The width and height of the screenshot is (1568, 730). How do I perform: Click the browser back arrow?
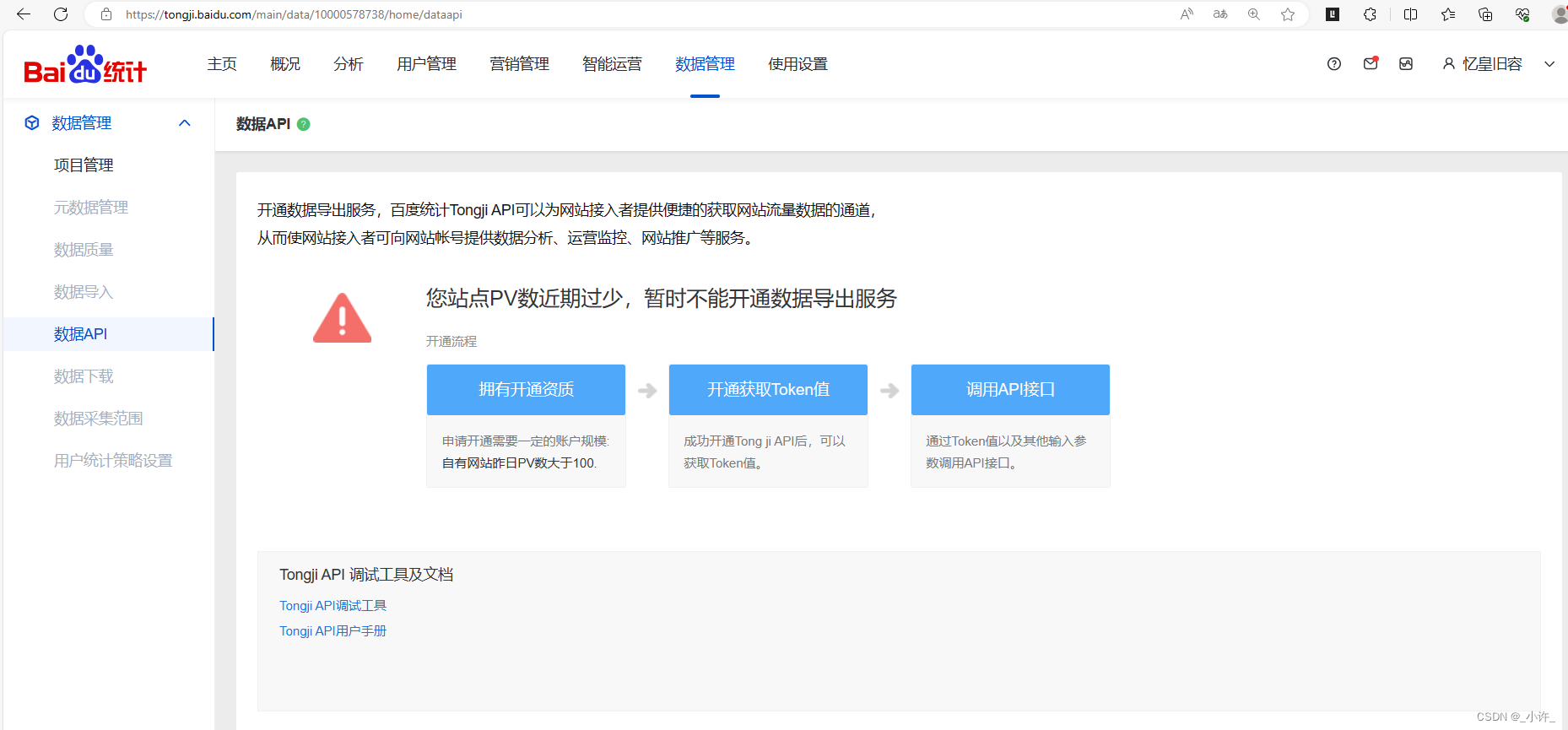click(x=23, y=14)
